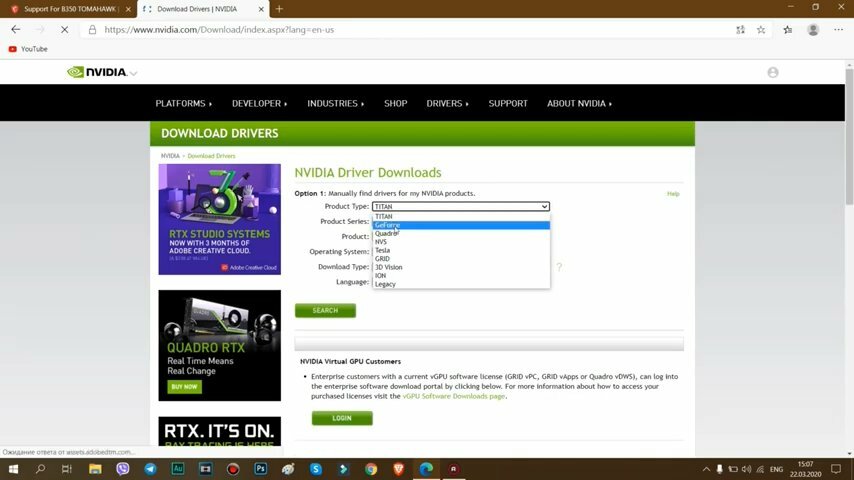
Task: Open the Windows notification center
Action: pyautogui.click(x=836, y=469)
